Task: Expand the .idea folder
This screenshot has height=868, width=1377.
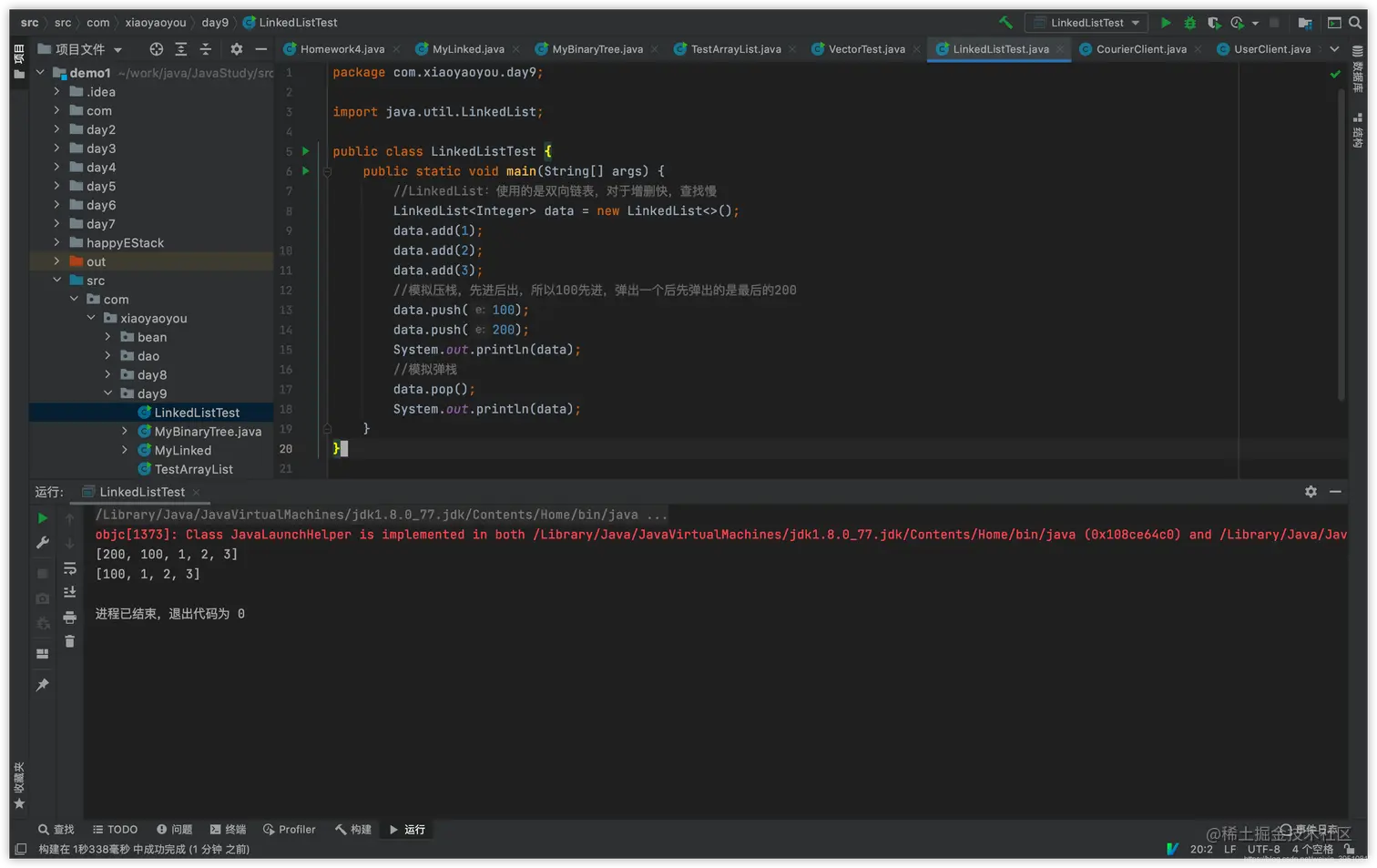Action: coord(56,91)
